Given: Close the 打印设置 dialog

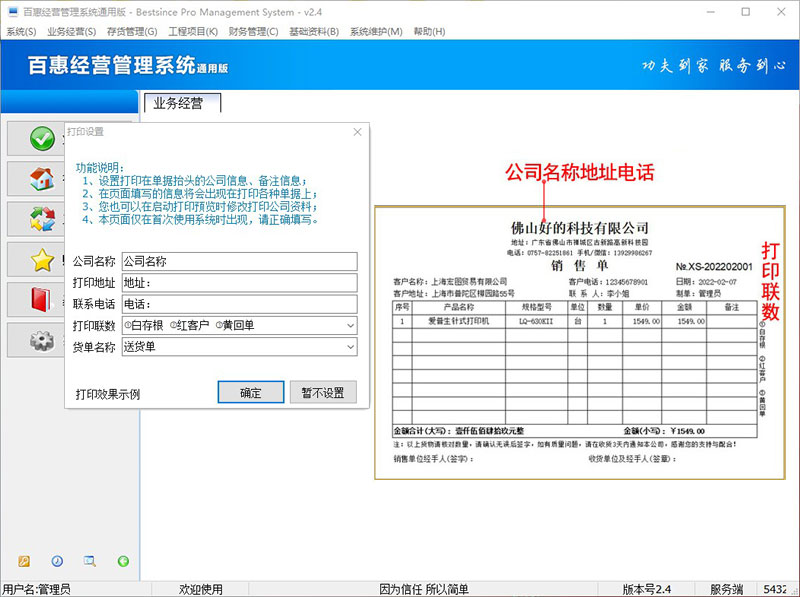Looking at the screenshot, I should (357, 132).
